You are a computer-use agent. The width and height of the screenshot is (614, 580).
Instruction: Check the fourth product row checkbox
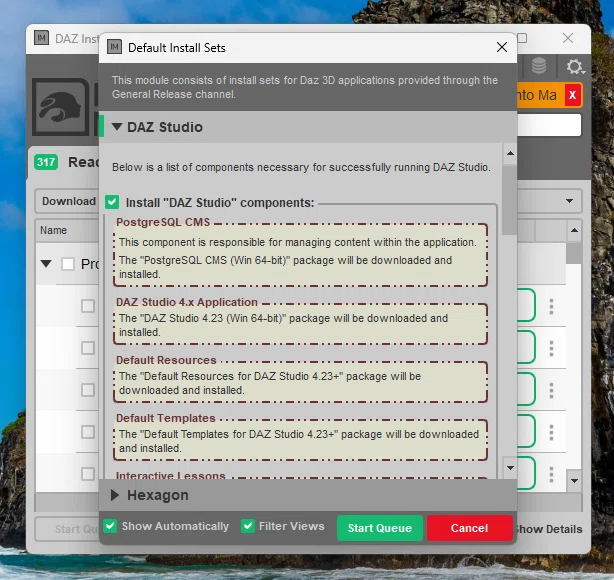tap(88, 432)
